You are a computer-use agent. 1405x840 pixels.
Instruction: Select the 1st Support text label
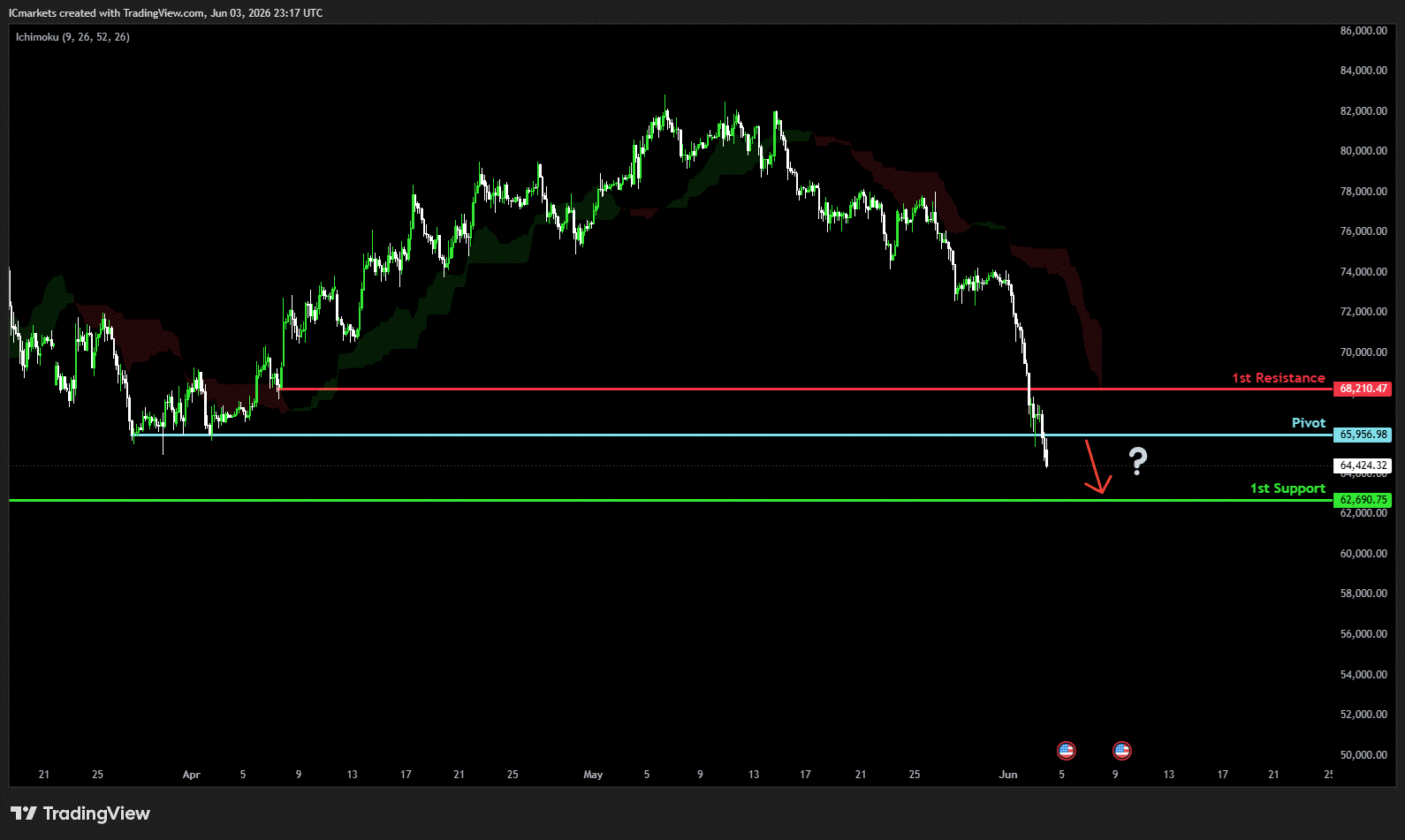click(1287, 488)
